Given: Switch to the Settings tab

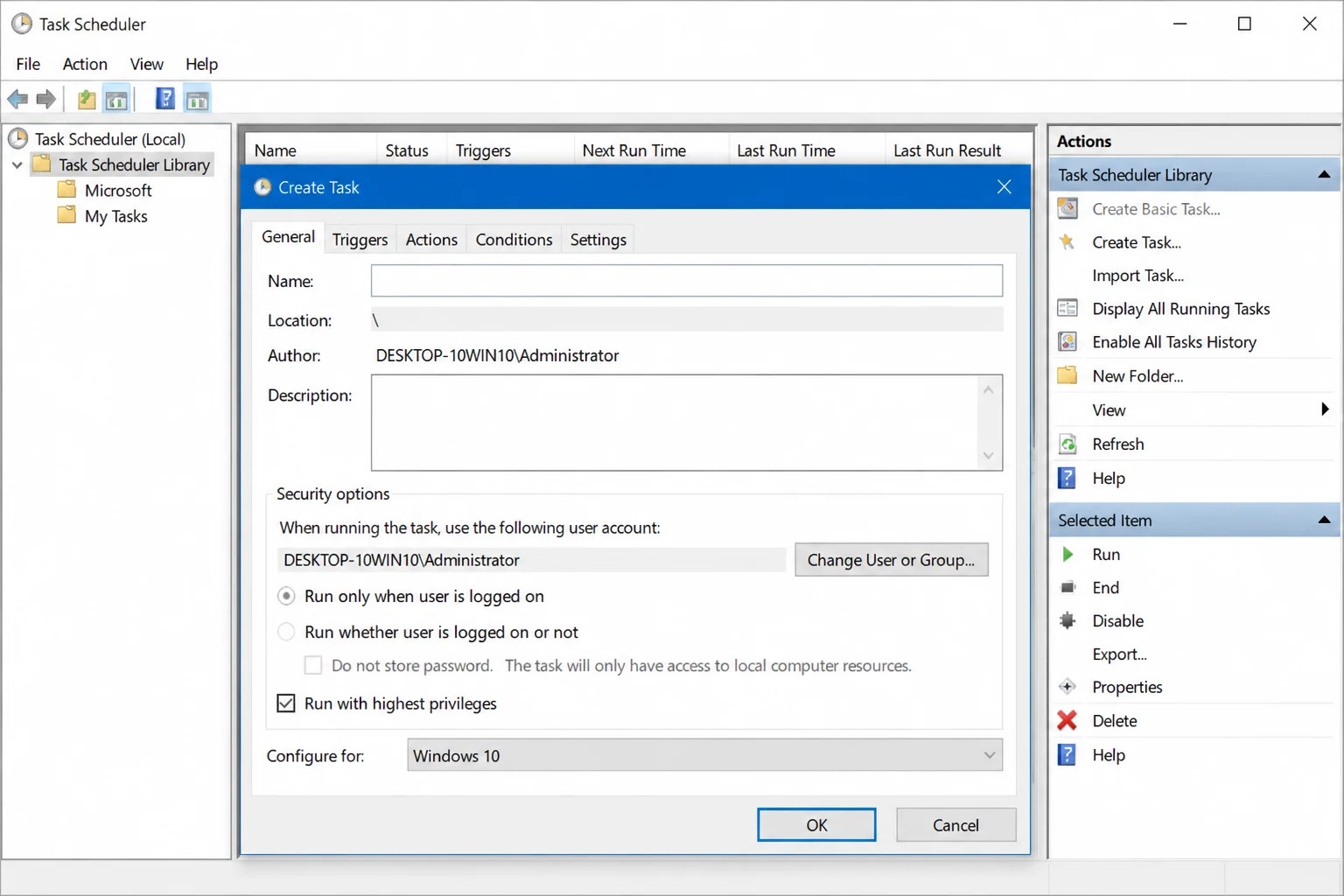Looking at the screenshot, I should [x=598, y=240].
